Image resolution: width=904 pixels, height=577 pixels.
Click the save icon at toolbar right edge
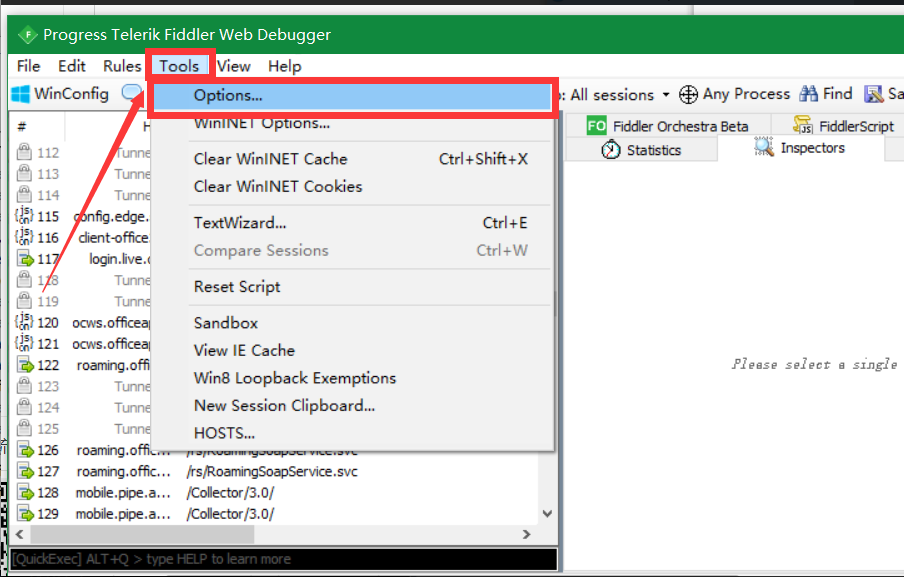(873, 93)
